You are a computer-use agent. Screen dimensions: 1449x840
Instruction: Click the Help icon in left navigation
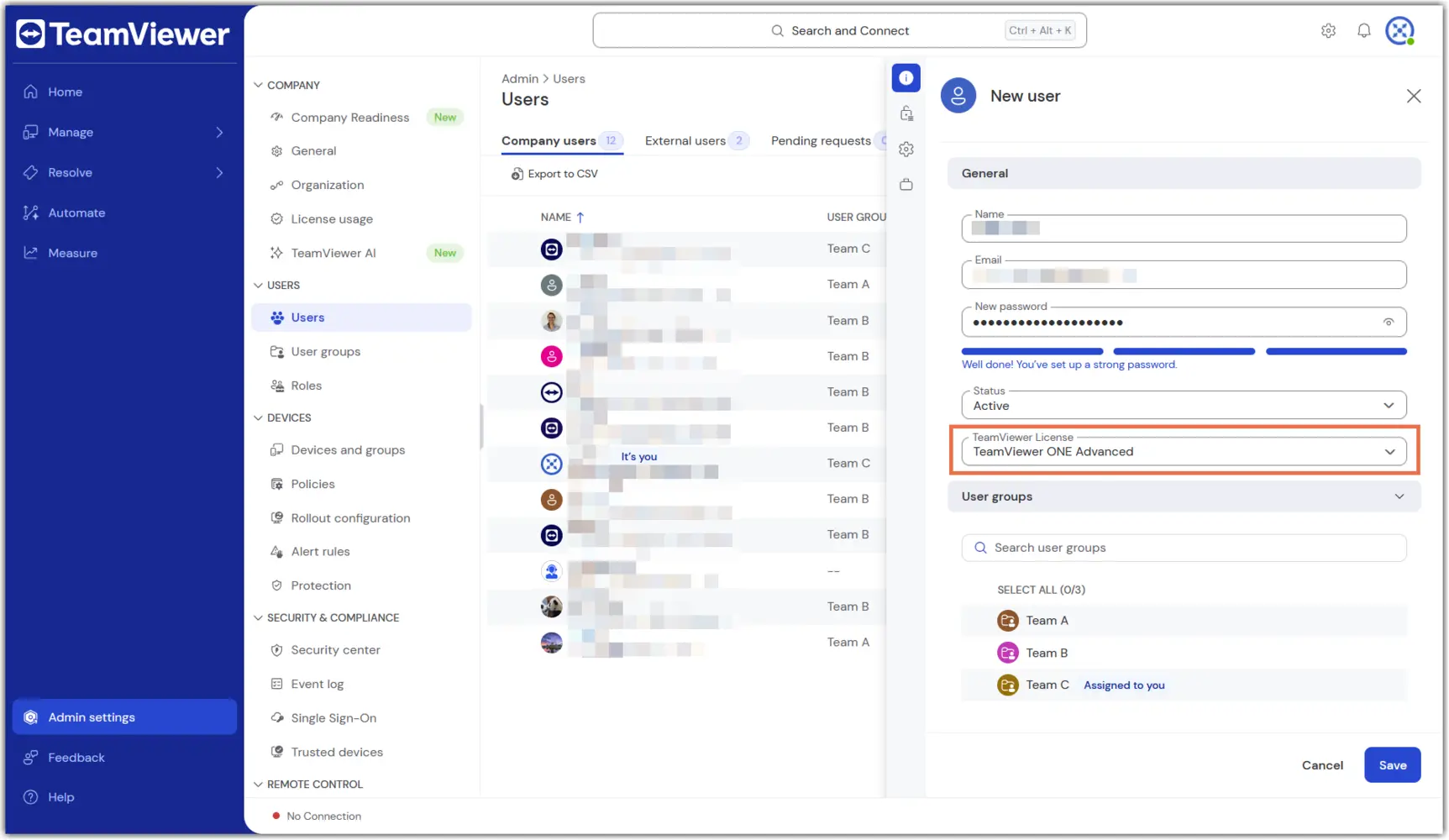pos(31,797)
